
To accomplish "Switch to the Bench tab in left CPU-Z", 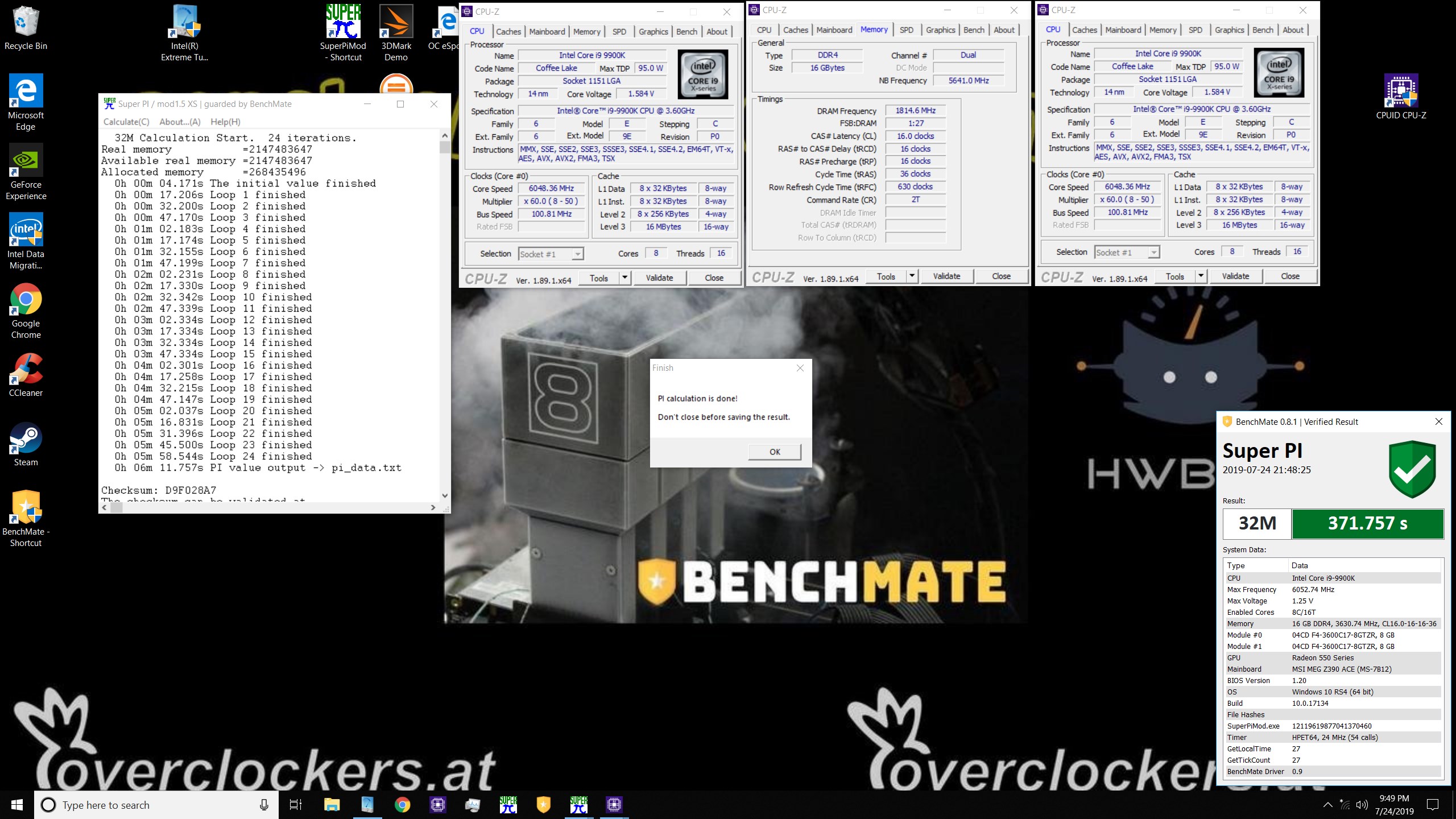I will point(686,32).
